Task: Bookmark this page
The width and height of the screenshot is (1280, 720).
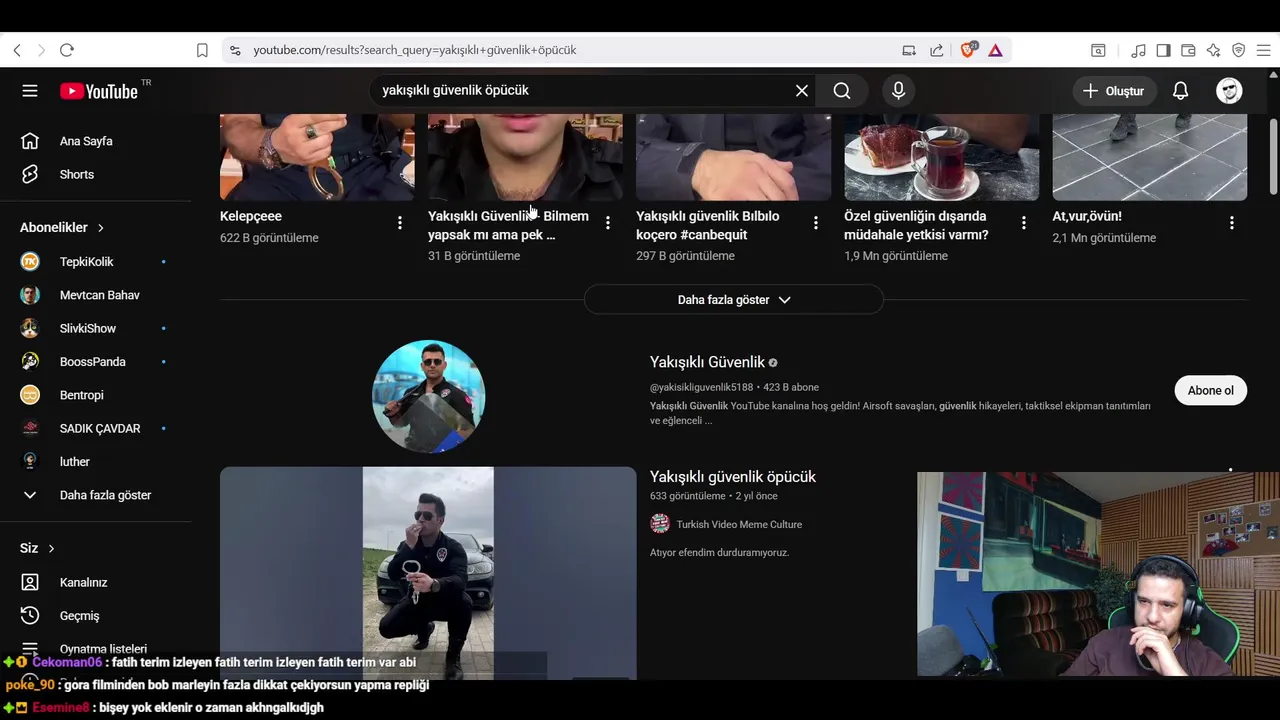Action: pos(202,50)
